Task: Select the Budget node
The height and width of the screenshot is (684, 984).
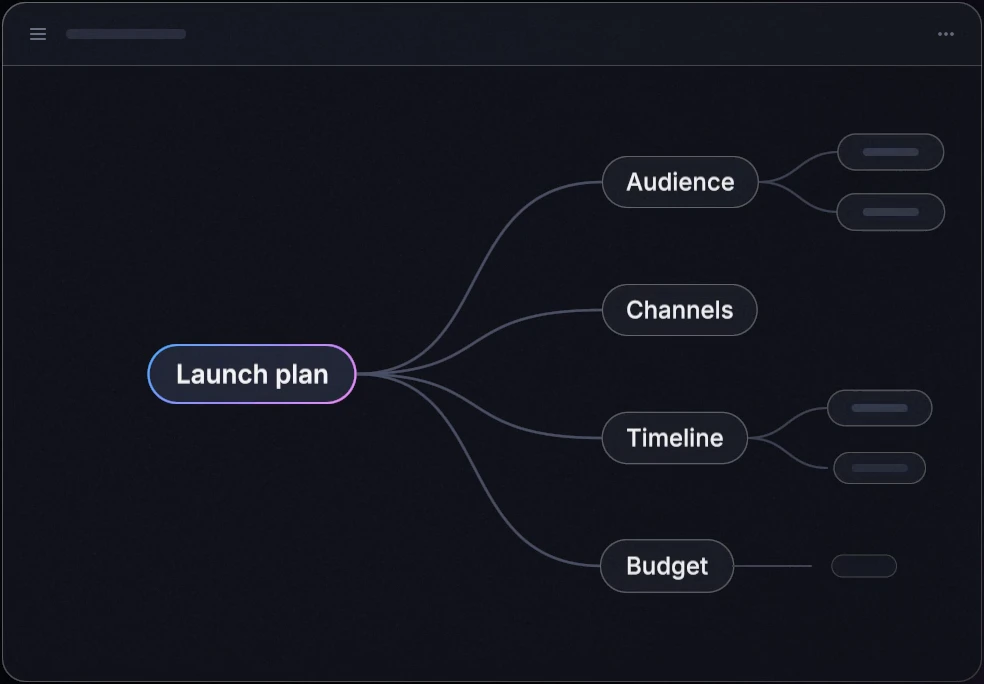Action: pyautogui.click(x=667, y=566)
